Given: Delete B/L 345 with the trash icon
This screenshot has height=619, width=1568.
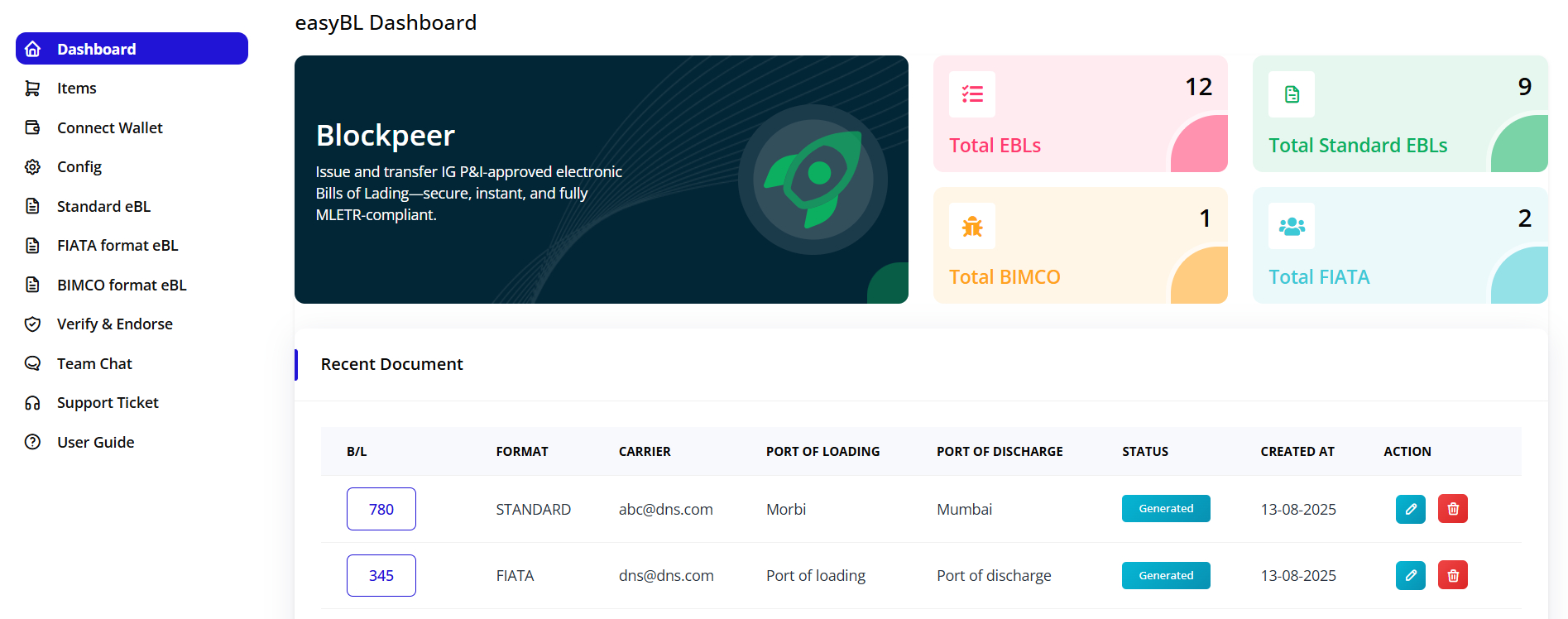Looking at the screenshot, I should [x=1452, y=575].
